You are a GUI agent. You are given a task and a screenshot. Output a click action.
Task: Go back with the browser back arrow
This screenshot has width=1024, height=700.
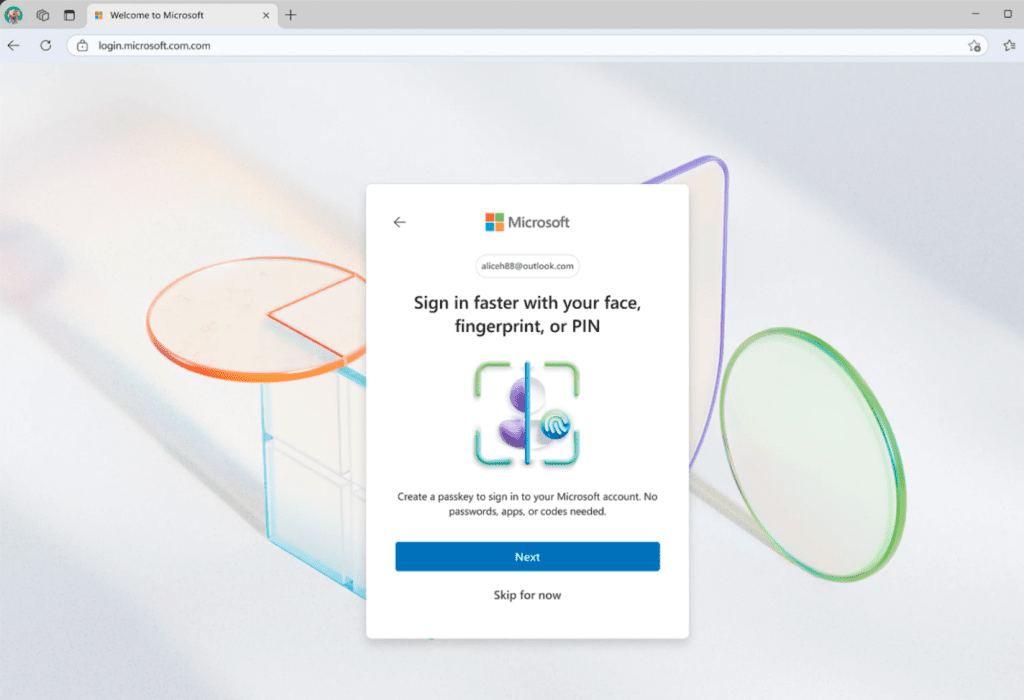[x=14, y=45]
